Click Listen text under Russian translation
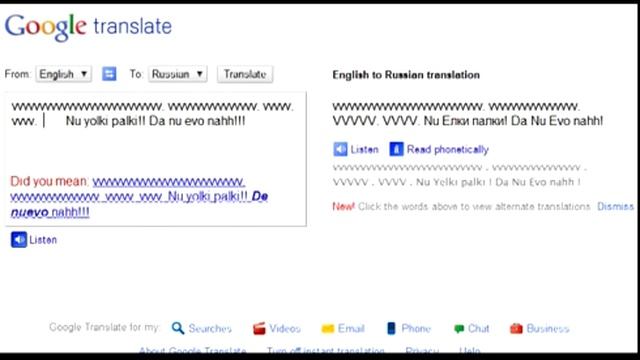The width and height of the screenshot is (640, 360). [364, 149]
